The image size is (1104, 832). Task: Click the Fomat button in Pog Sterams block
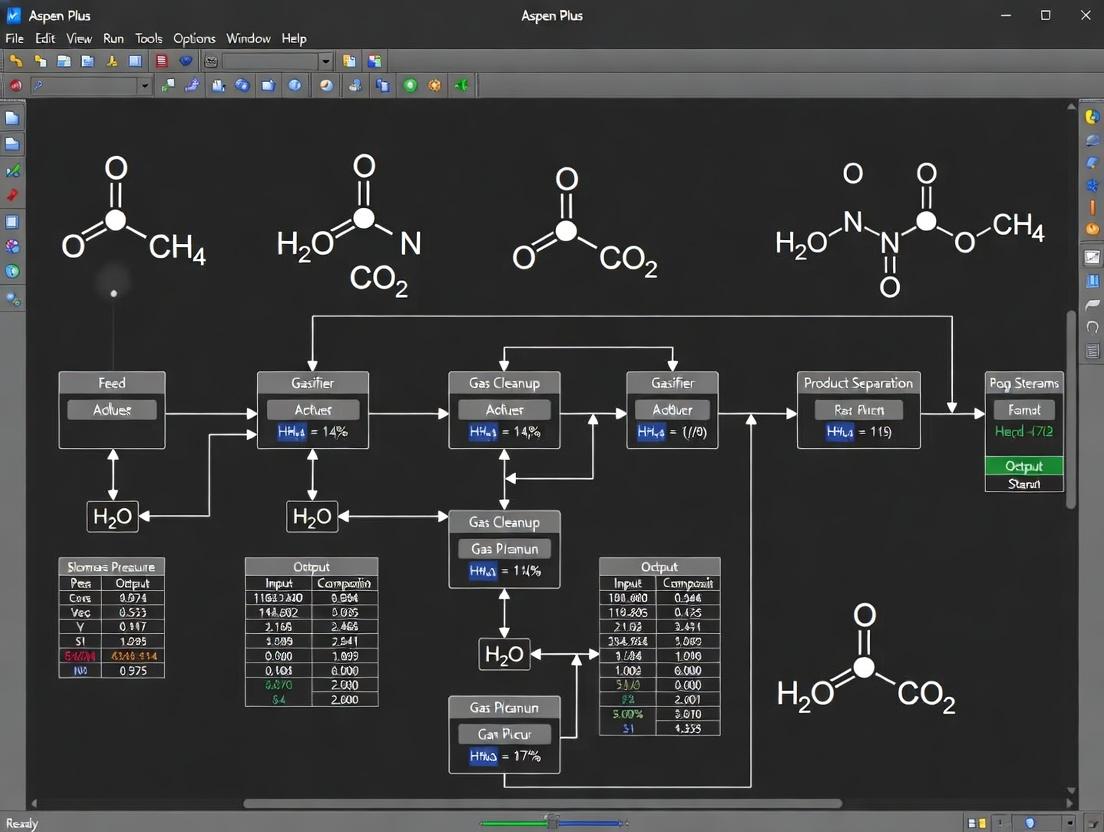pos(1024,410)
